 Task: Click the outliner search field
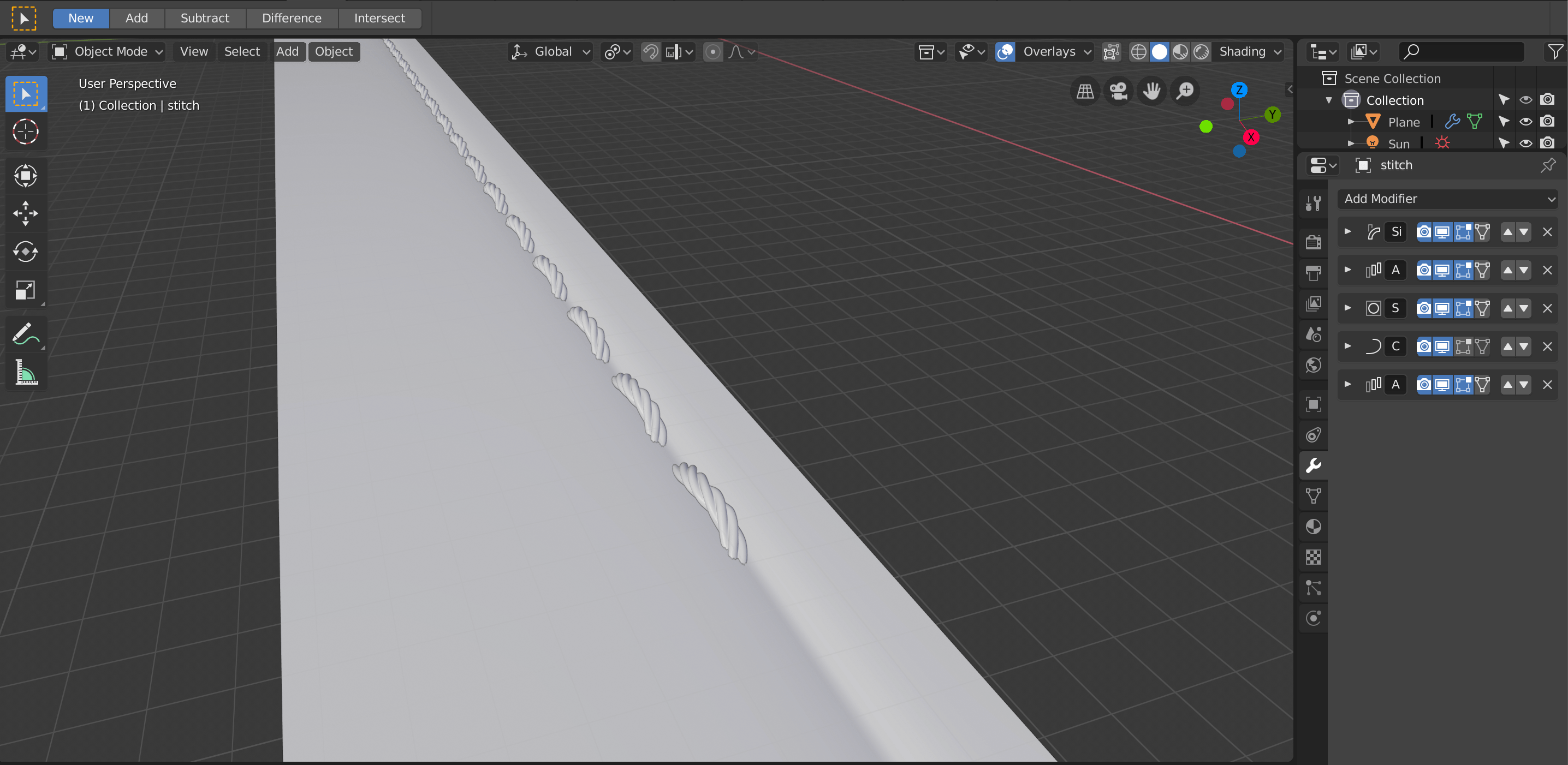coord(1461,52)
